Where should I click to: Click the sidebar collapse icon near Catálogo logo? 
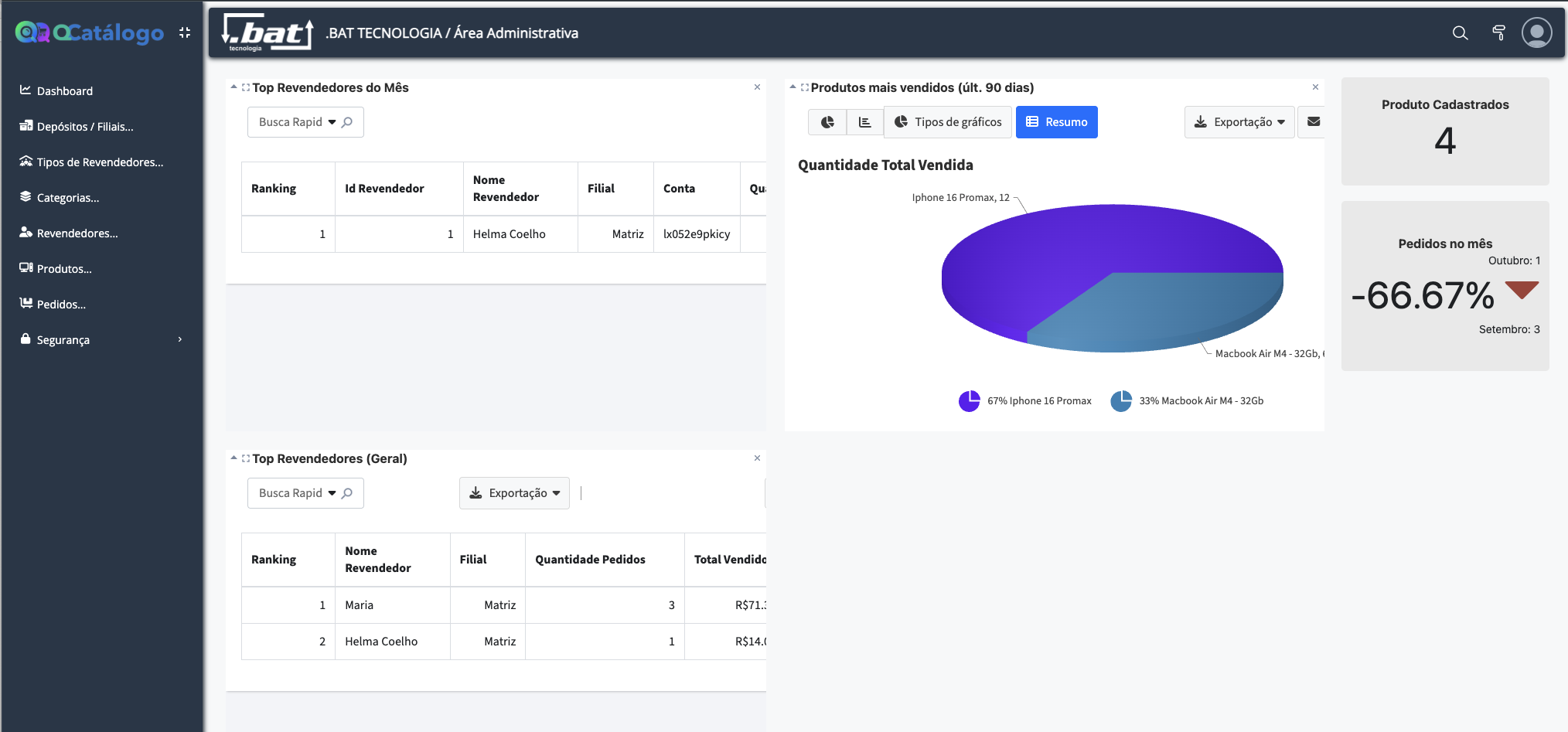tap(184, 32)
